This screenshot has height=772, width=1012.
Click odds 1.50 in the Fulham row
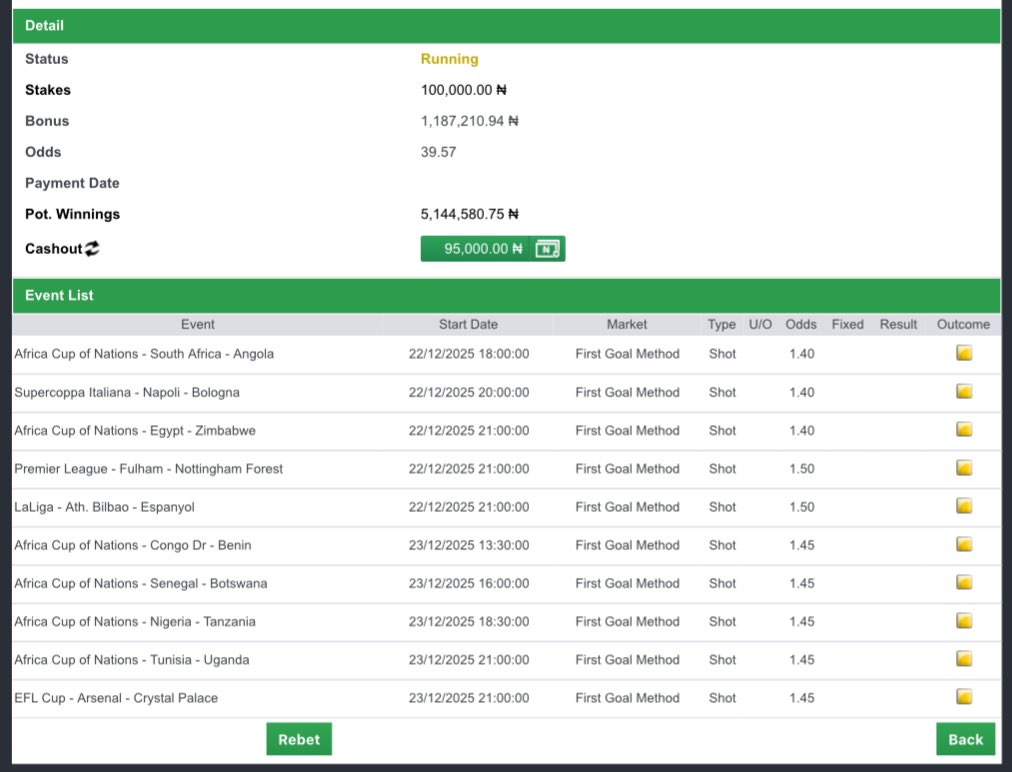click(x=802, y=469)
